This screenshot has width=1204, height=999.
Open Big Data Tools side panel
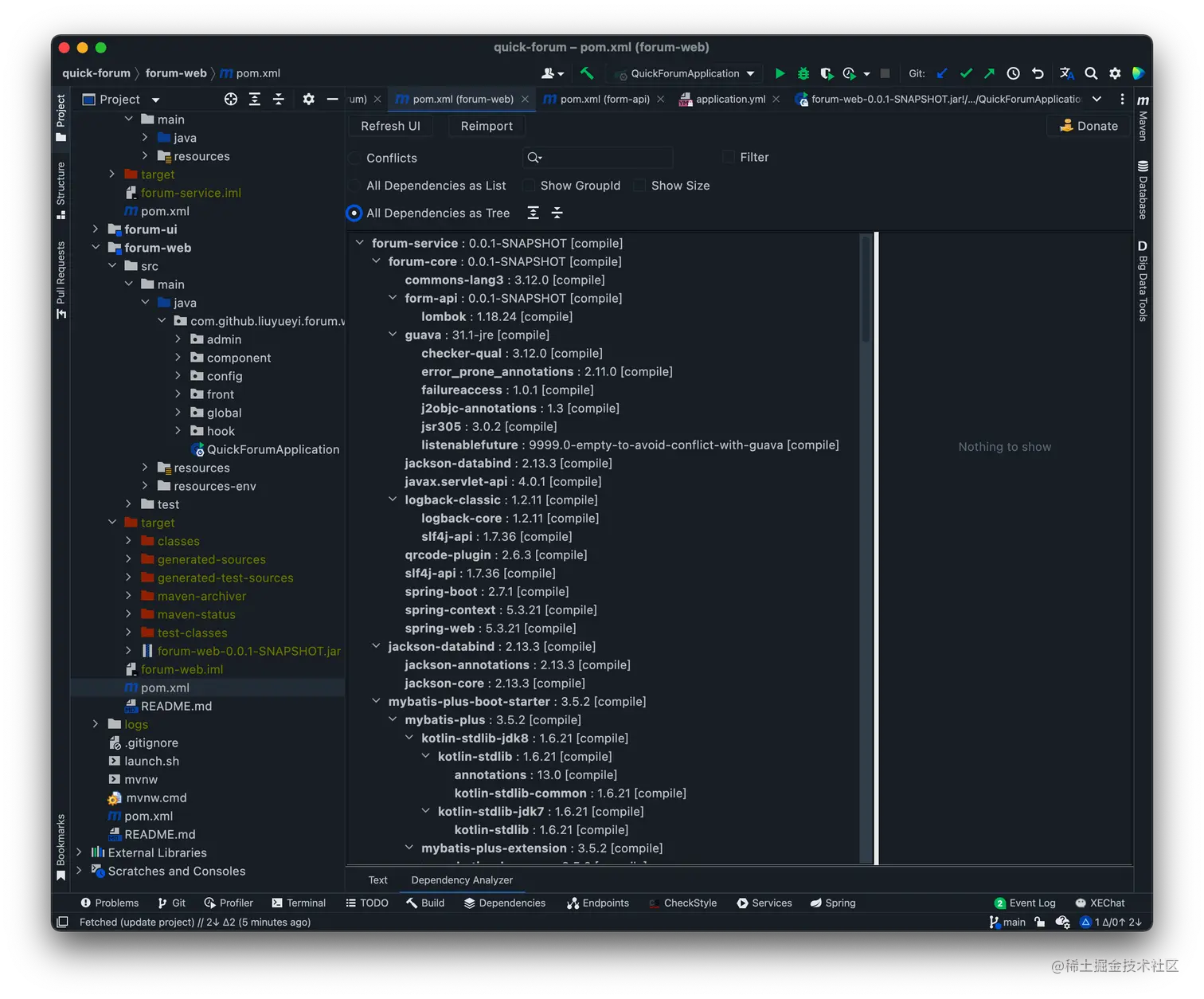(1143, 280)
